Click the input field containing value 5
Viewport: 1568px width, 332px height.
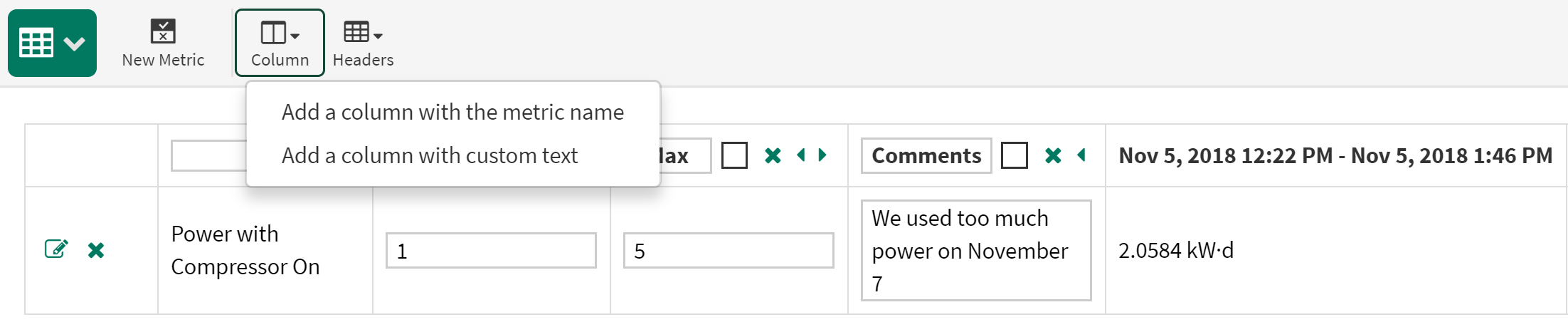729,251
